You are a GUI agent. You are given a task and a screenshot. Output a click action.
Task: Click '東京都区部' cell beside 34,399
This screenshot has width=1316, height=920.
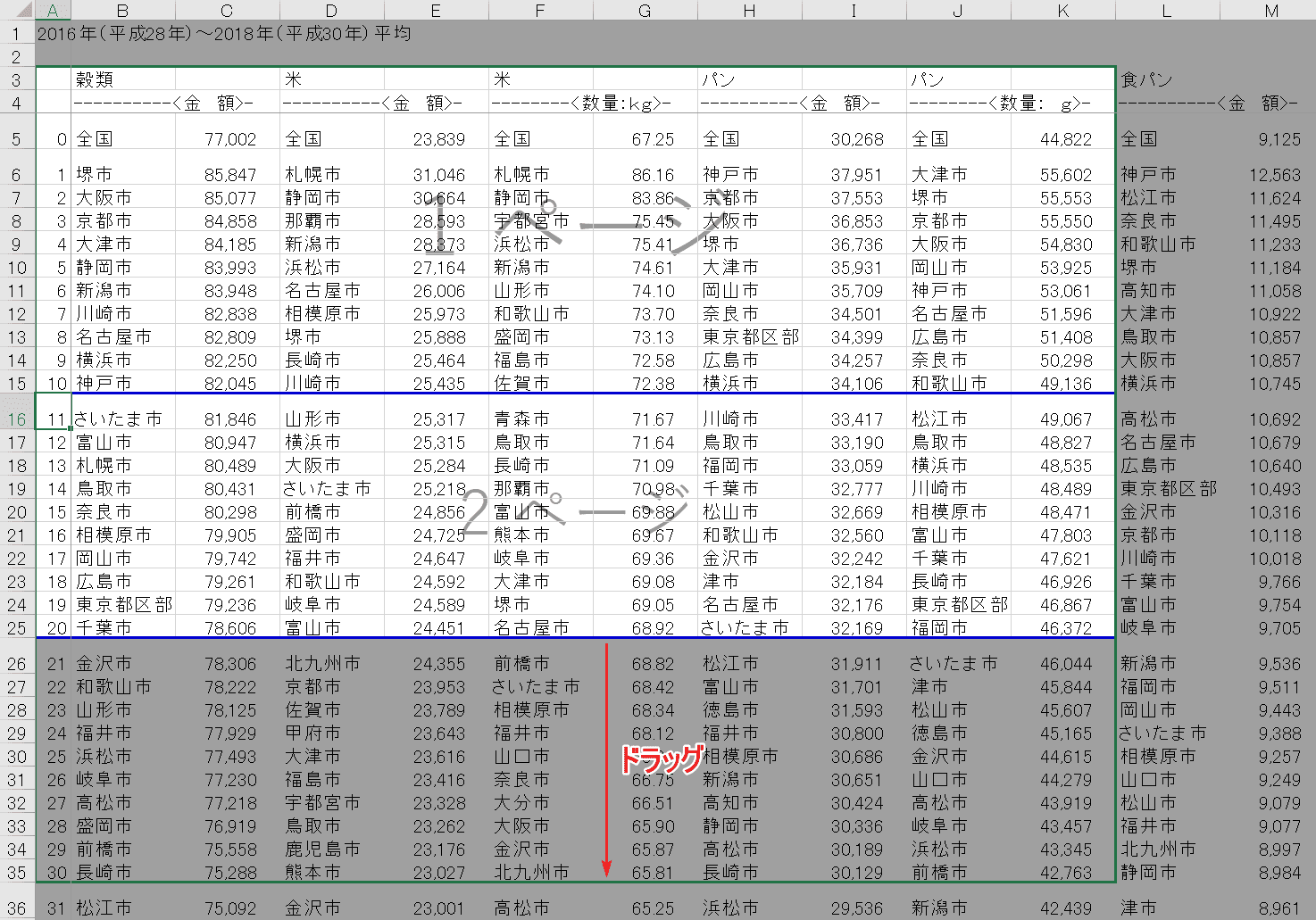(749, 337)
